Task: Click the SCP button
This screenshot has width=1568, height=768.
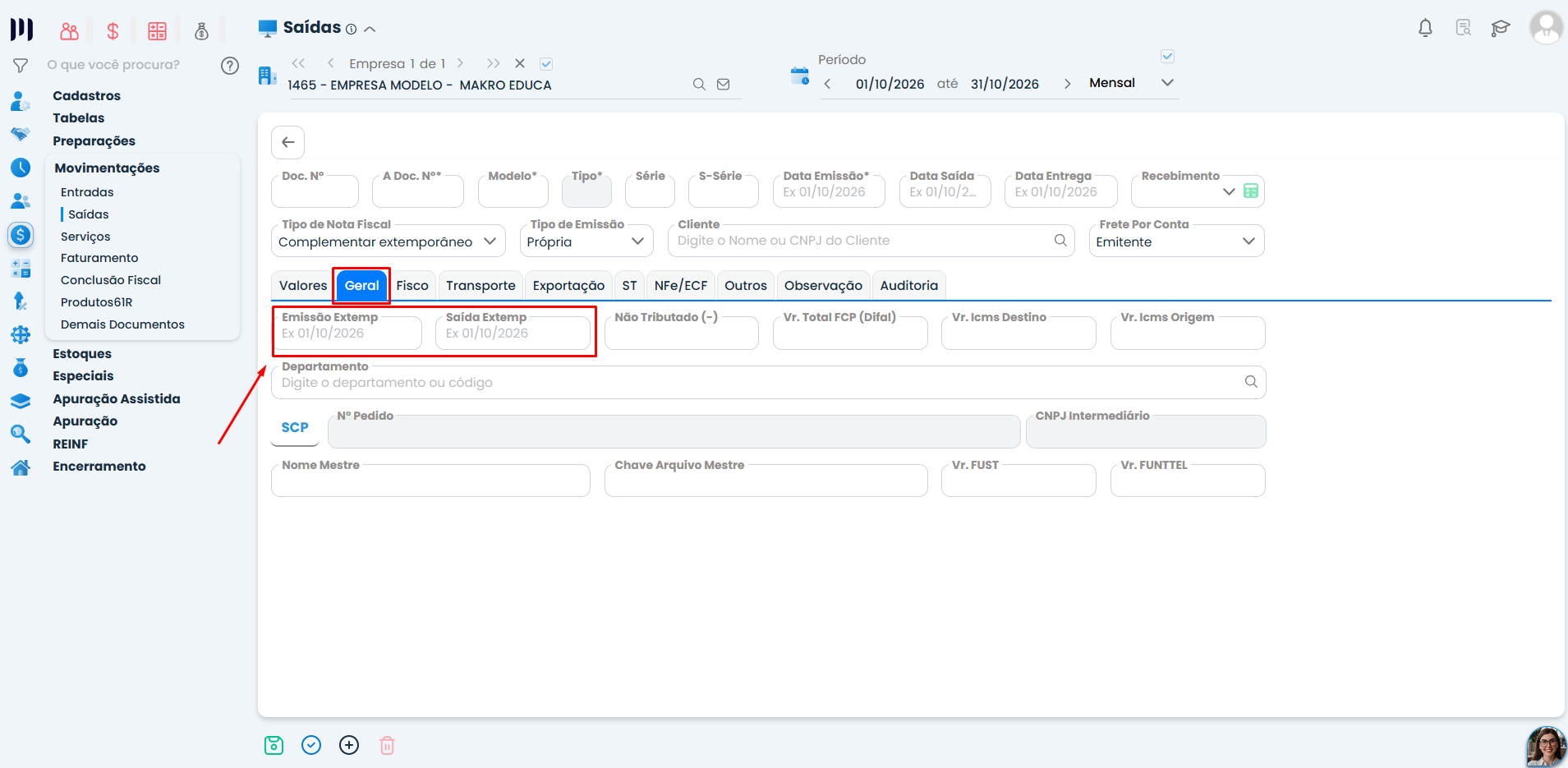Action: pos(295,428)
